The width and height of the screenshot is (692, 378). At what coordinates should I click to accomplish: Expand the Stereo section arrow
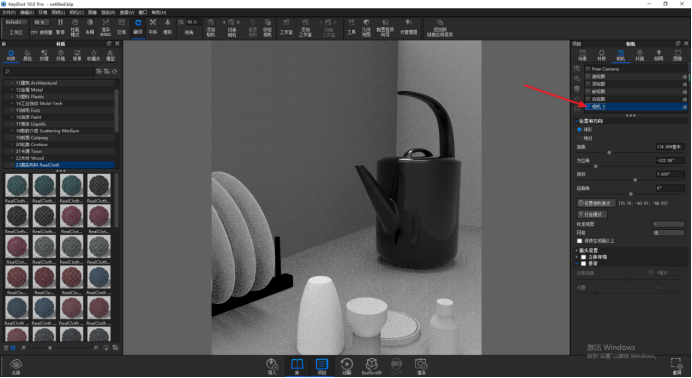(576, 257)
